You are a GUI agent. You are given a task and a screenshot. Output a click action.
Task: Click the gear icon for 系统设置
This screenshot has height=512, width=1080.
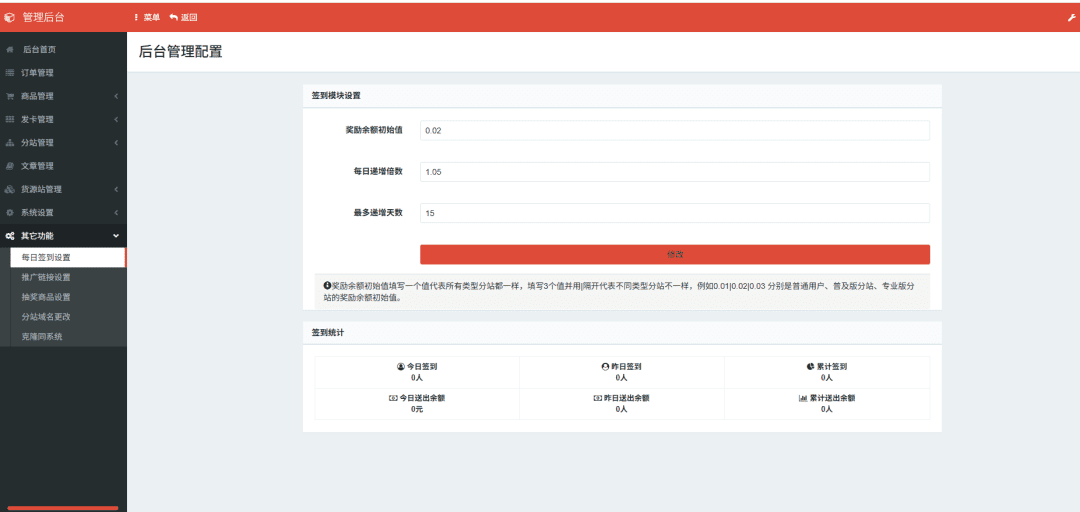[10, 212]
